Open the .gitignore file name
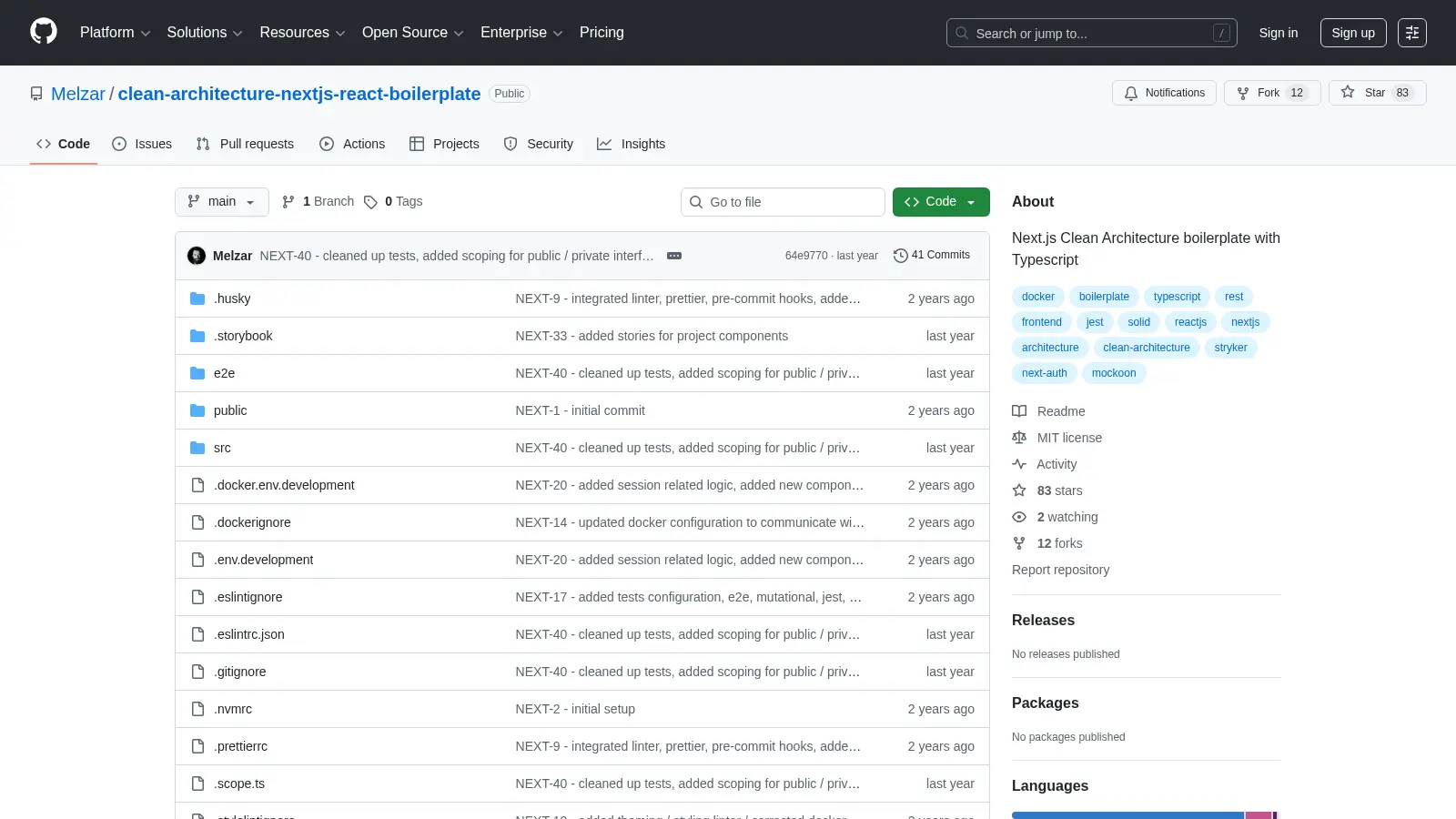This screenshot has height=819, width=1456. click(240, 672)
